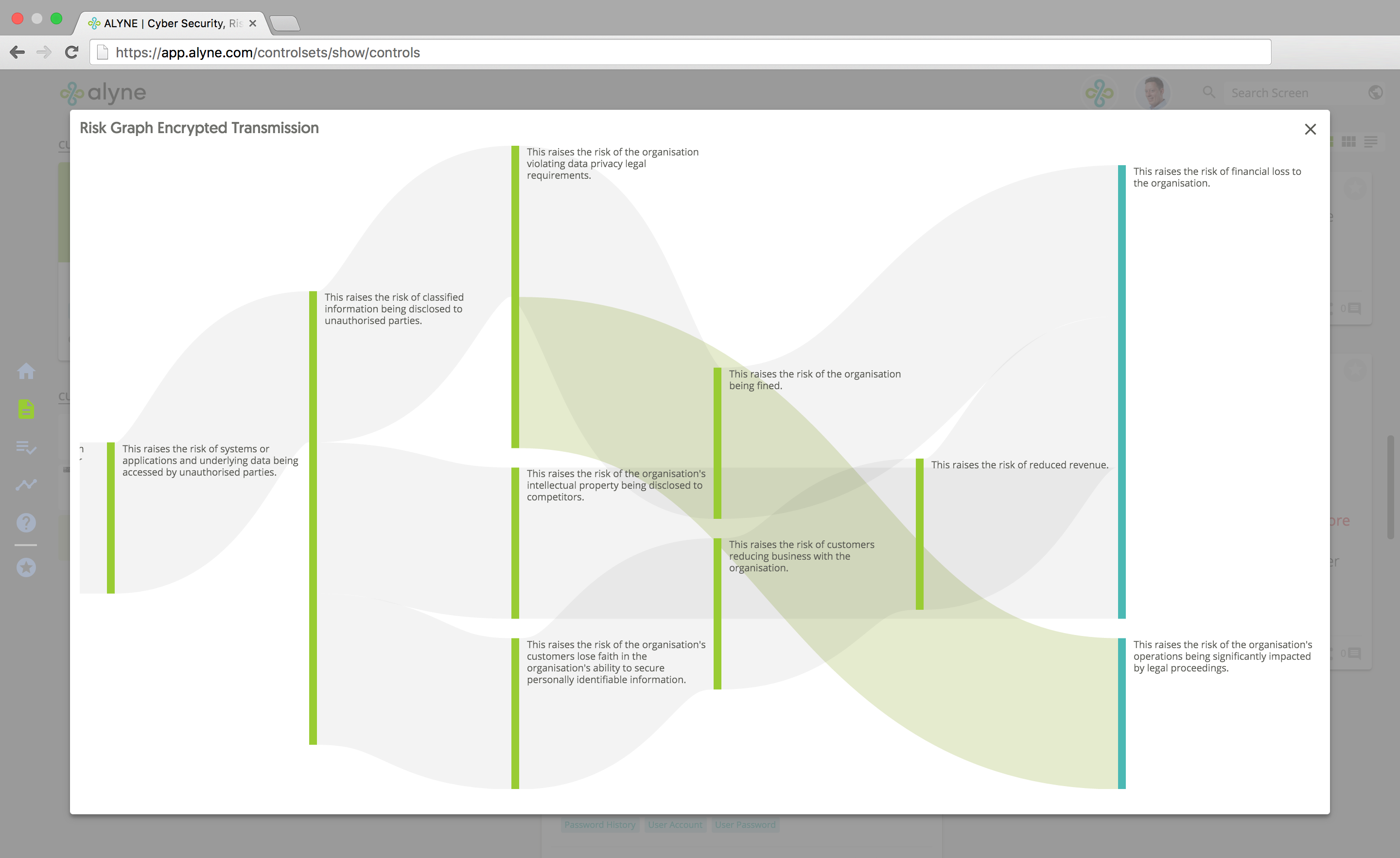This screenshot has height=858, width=1400.
Task: Click the reduced revenue risk node
Action: coord(919,534)
